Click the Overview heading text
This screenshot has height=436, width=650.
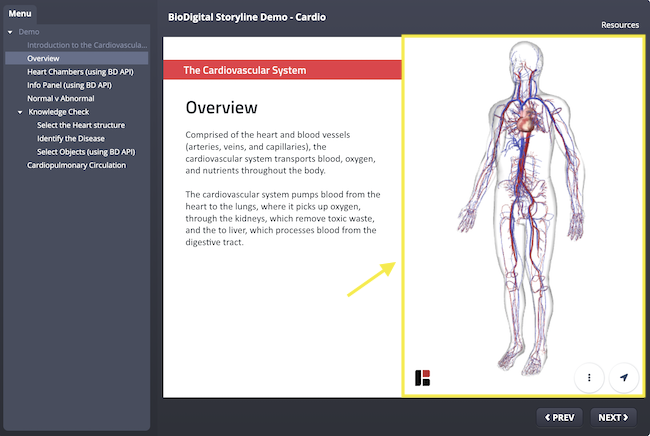coord(221,107)
